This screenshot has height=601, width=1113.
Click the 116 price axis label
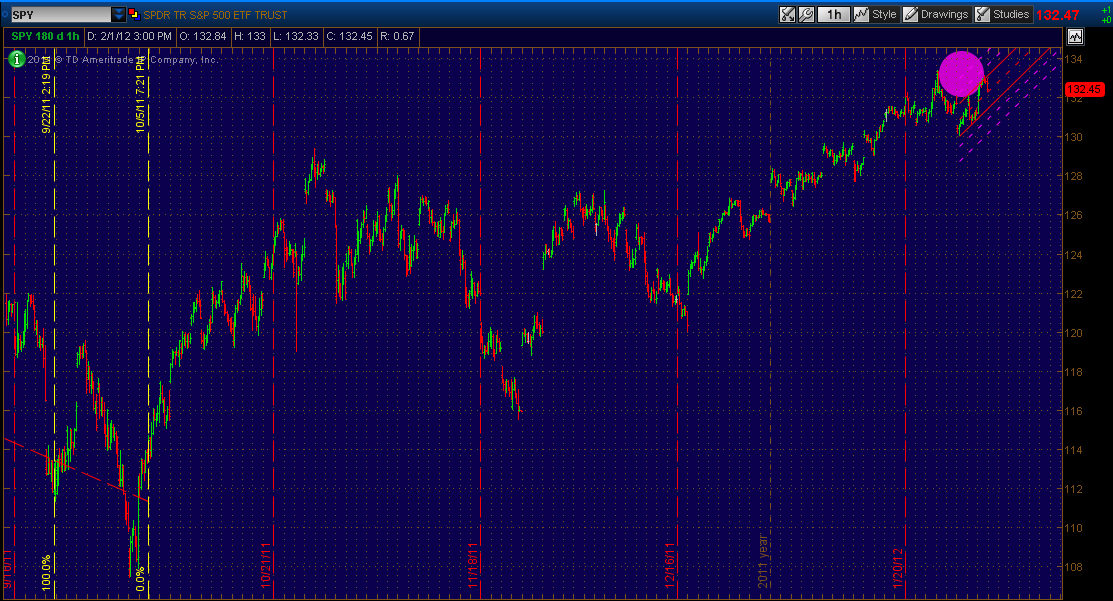point(1075,411)
